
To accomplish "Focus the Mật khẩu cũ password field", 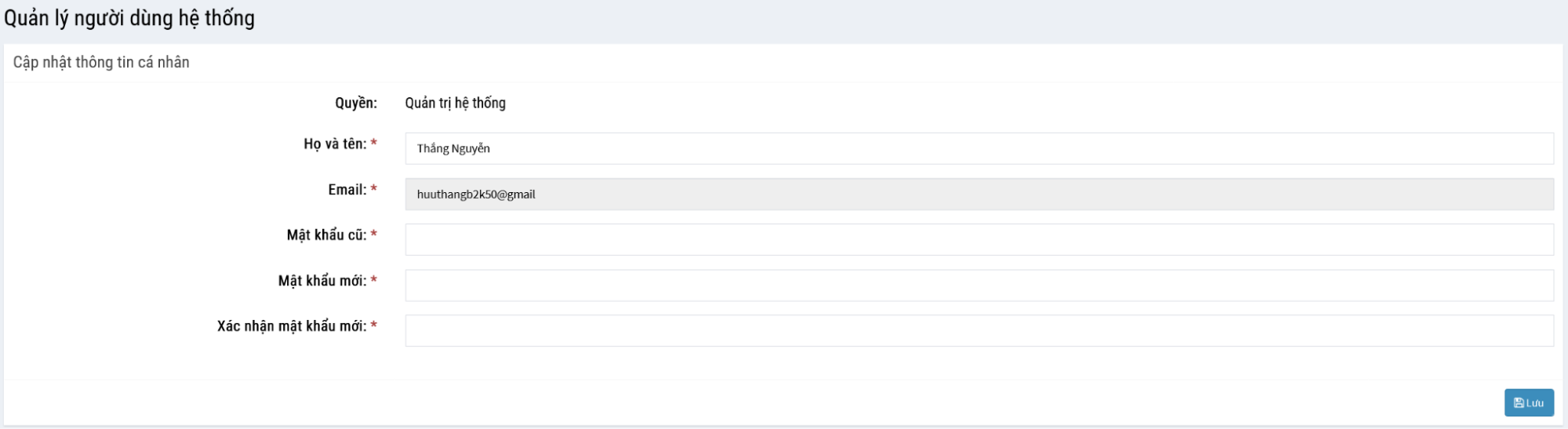I will [978, 240].
